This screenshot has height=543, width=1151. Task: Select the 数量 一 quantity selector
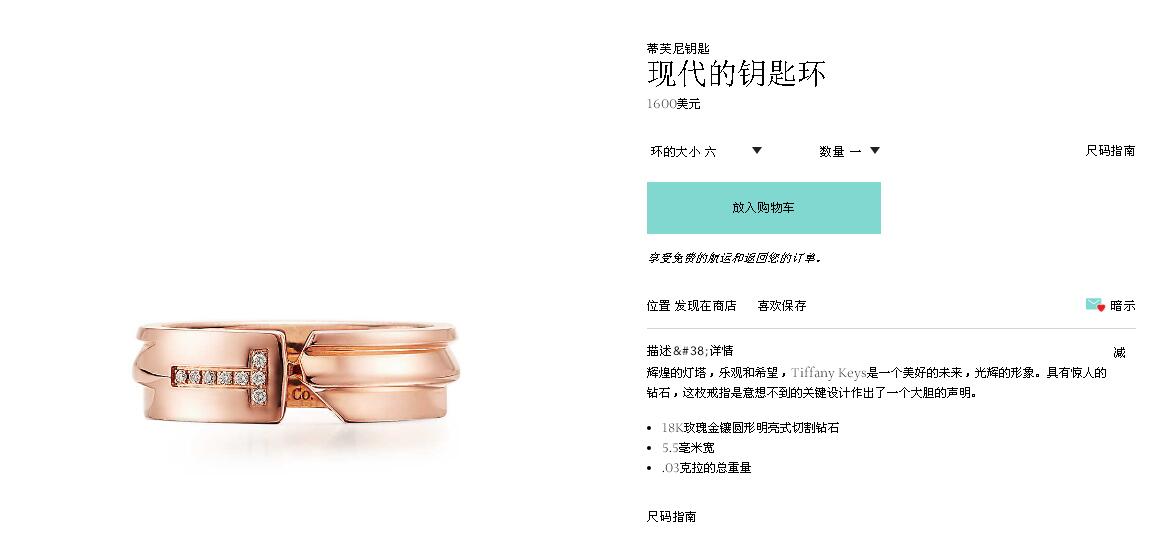849,151
